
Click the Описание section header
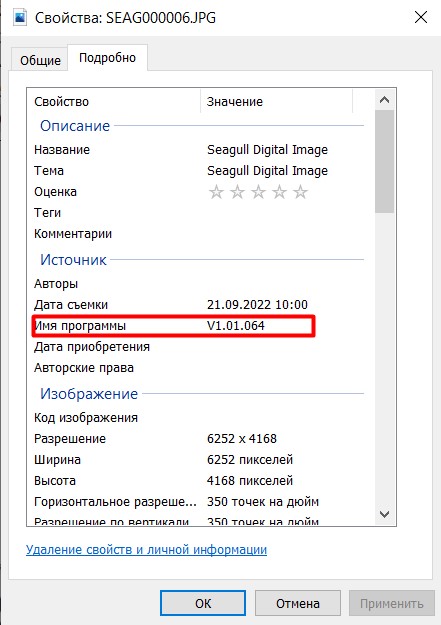click(x=75, y=126)
